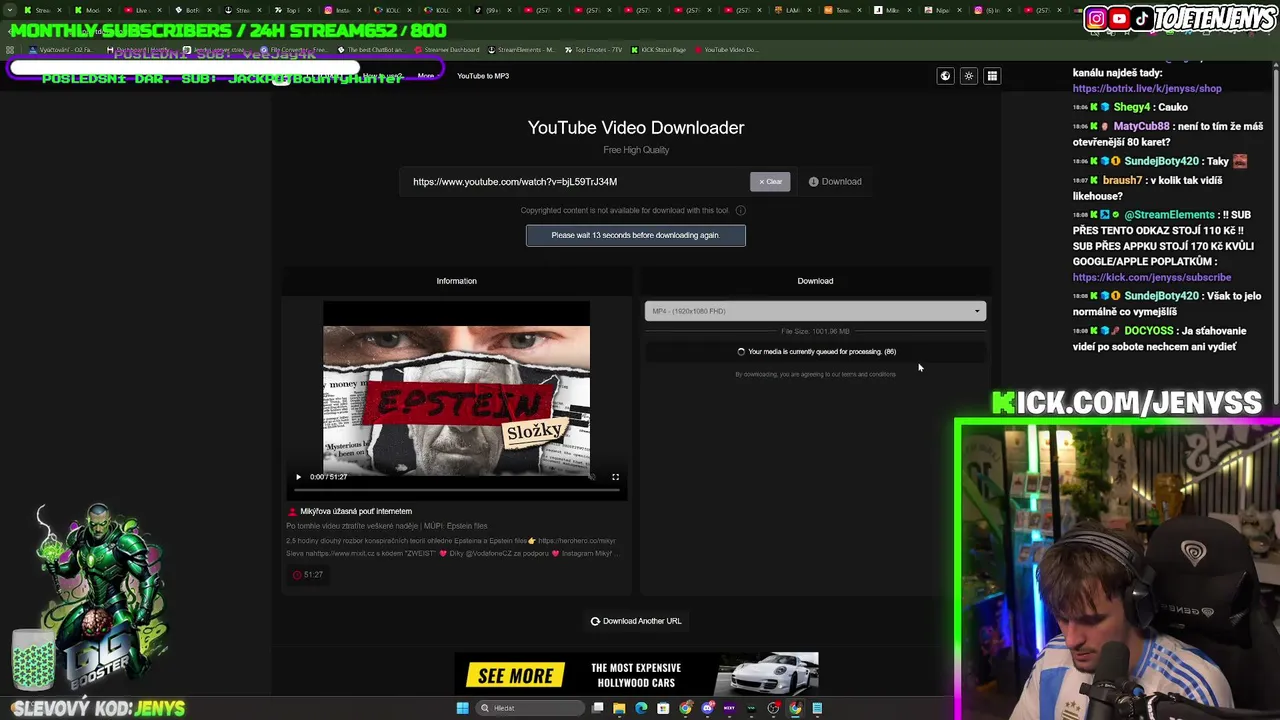1280x720 pixels.
Task: Toggle the light theme sun icon
Action: coord(968,76)
